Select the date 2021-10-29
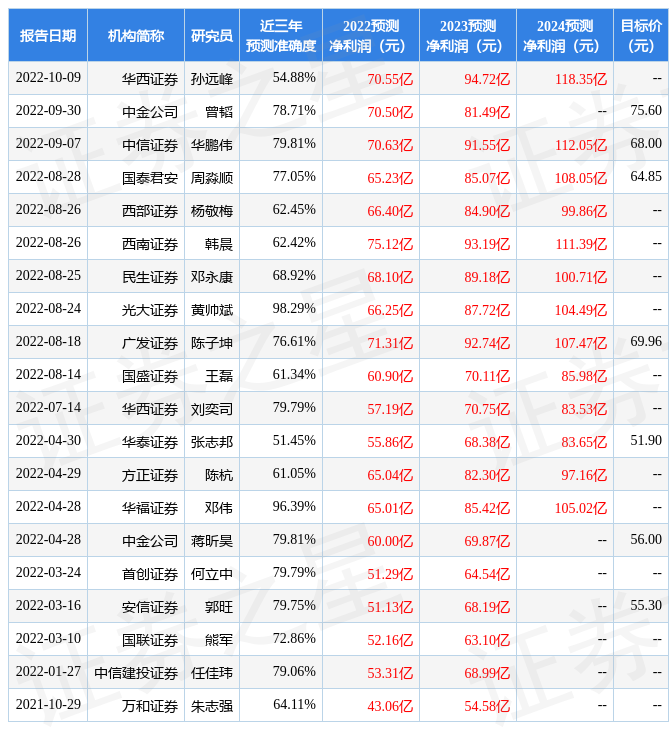The width and height of the screenshot is (669, 730). click(48, 705)
